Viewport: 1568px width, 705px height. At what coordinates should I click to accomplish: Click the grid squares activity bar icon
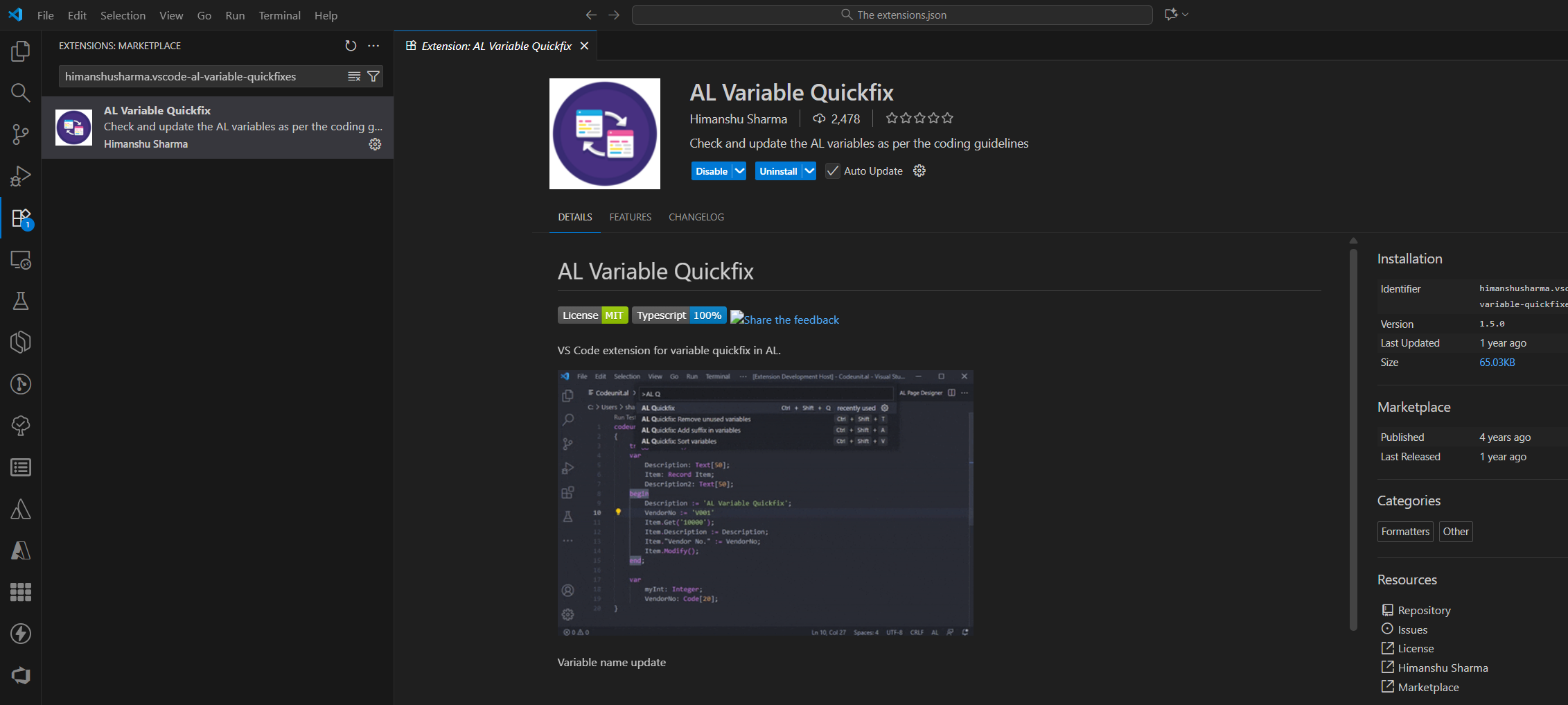pos(21,592)
